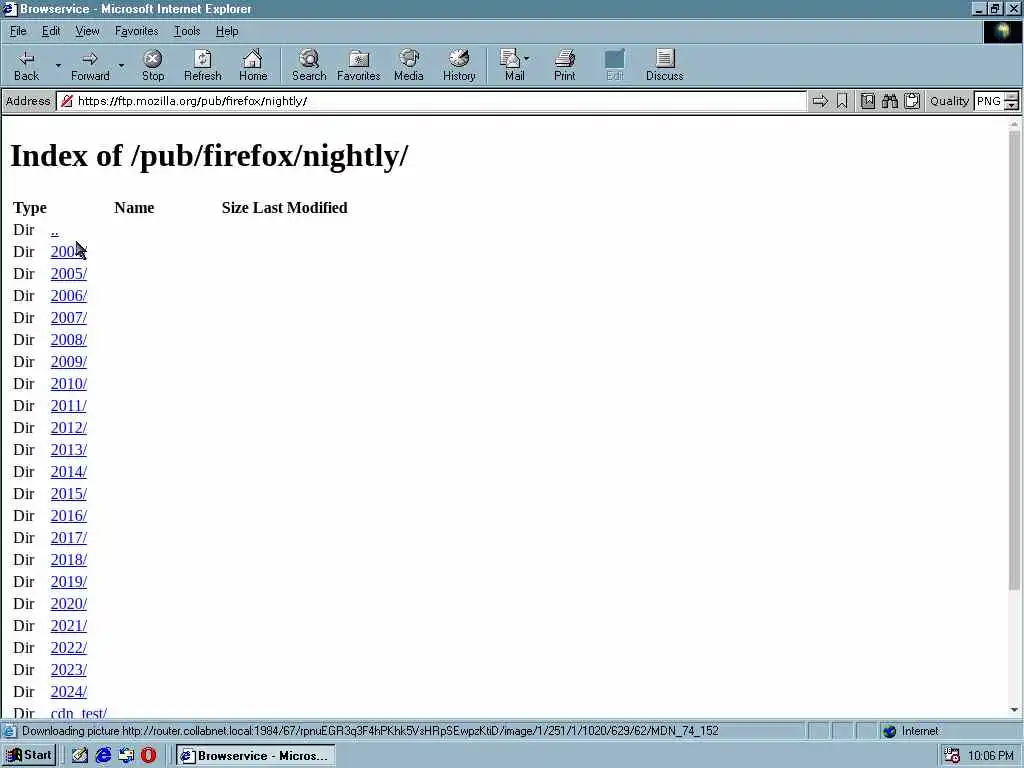This screenshot has height=768, width=1024.
Task: Click the clipboard icon in Browservice bar
Action: (x=912, y=101)
